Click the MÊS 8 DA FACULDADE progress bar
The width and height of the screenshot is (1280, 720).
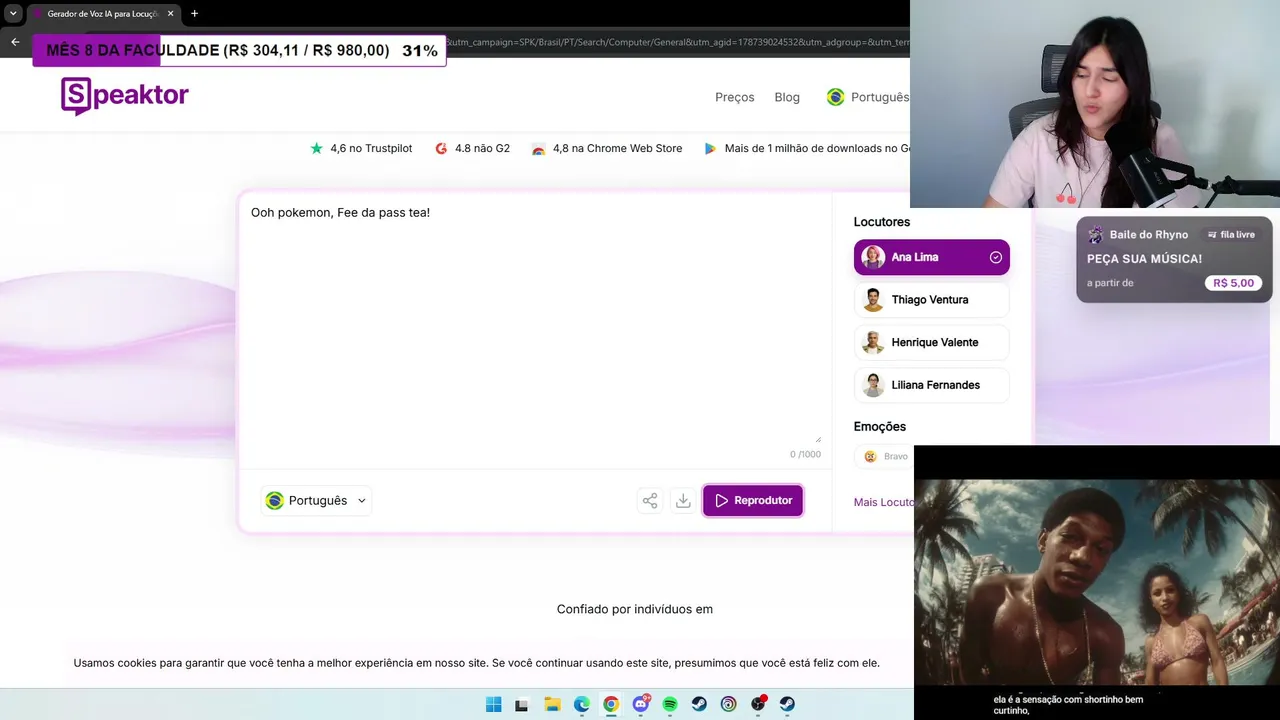(239, 50)
